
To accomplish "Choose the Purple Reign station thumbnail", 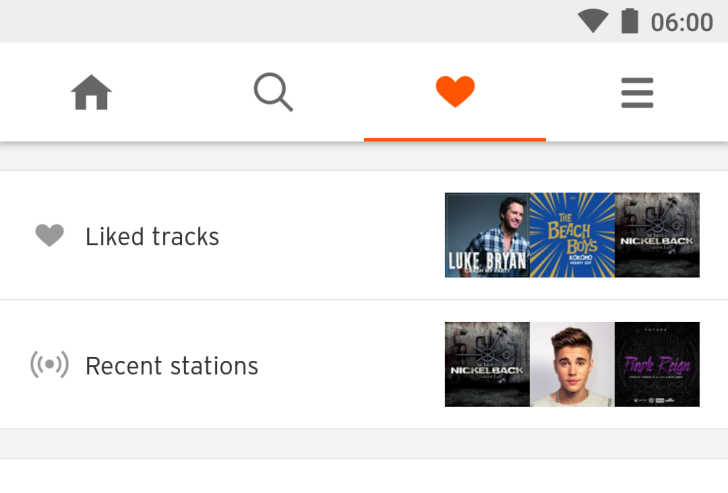I will (657, 364).
